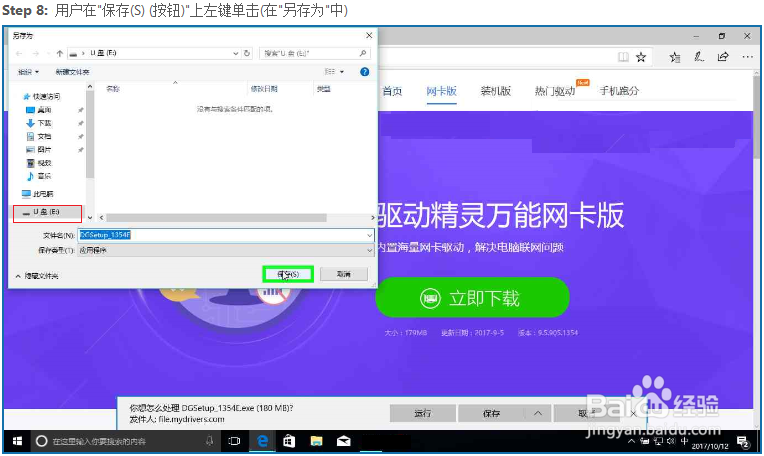This screenshot has width=764, height=456.
Task: Open Task View on taskbar
Action: click(x=234, y=441)
